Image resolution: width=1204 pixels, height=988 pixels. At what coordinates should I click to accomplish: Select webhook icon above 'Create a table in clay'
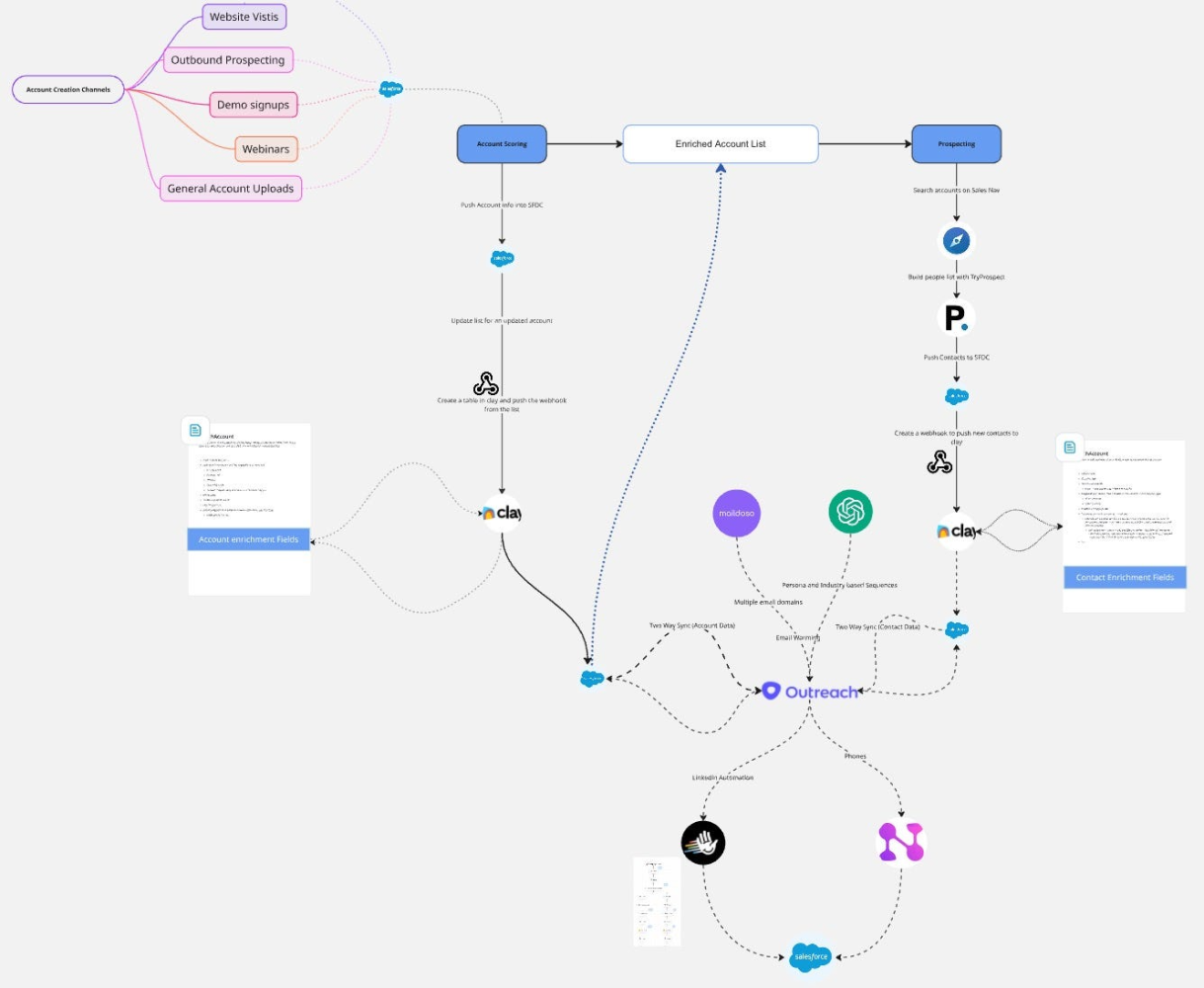[486, 383]
